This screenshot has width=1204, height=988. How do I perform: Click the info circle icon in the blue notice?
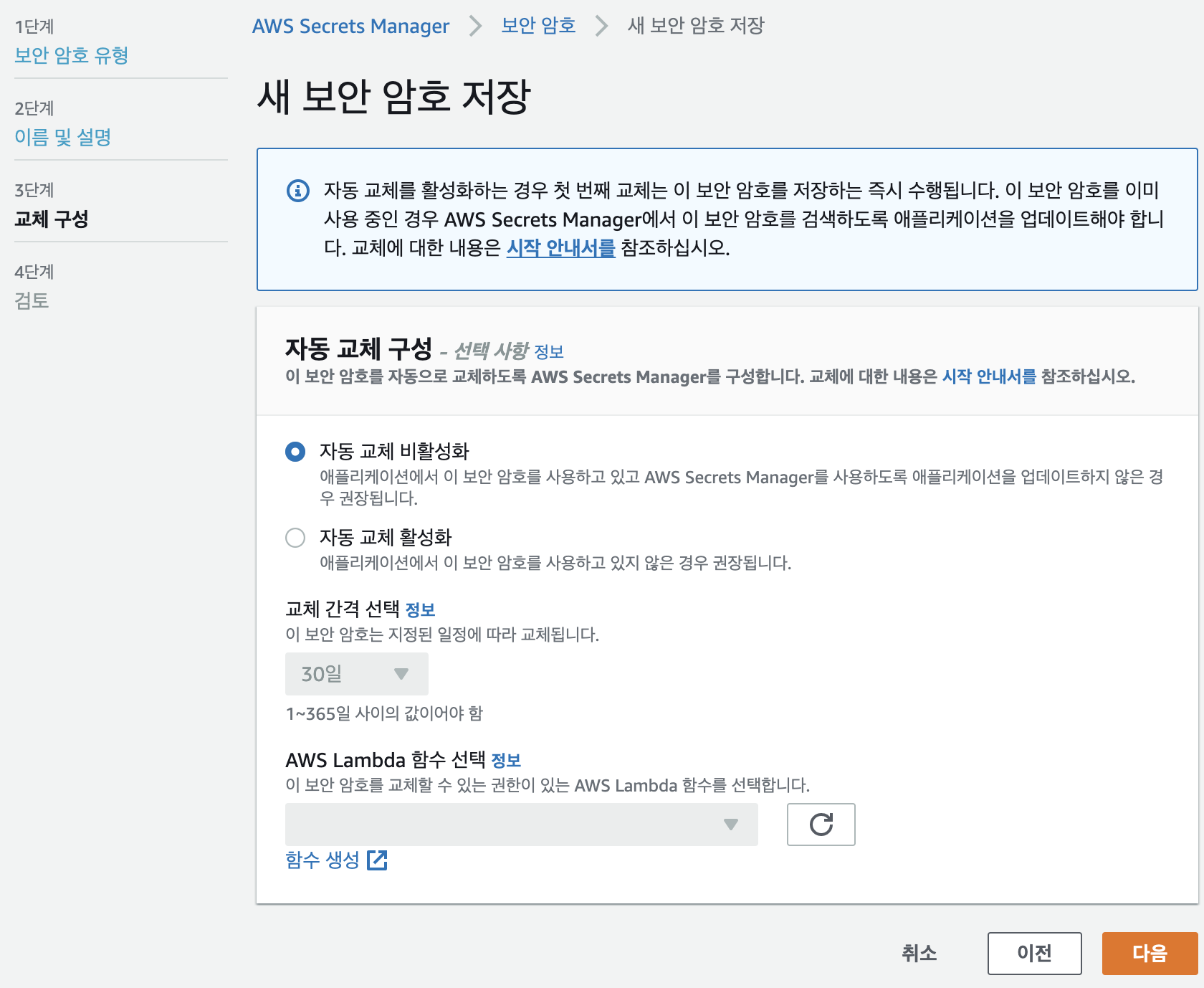click(x=298, y=191)
